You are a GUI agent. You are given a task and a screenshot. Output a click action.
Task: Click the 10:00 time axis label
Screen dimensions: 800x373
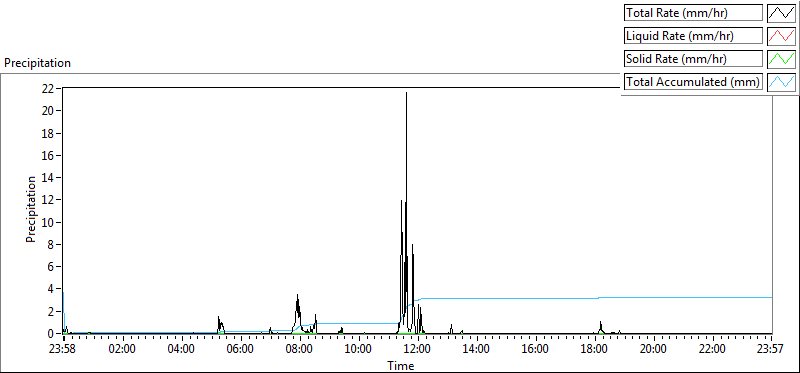358,350
